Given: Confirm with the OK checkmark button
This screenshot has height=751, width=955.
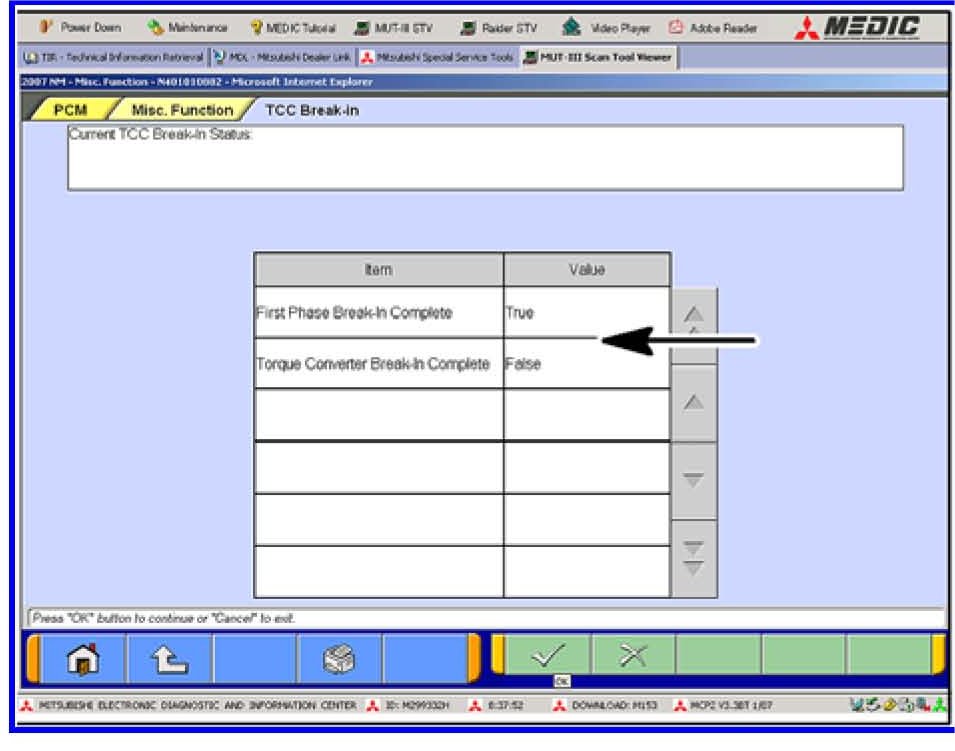Looking at the screenshot, I should coord(548,657).
